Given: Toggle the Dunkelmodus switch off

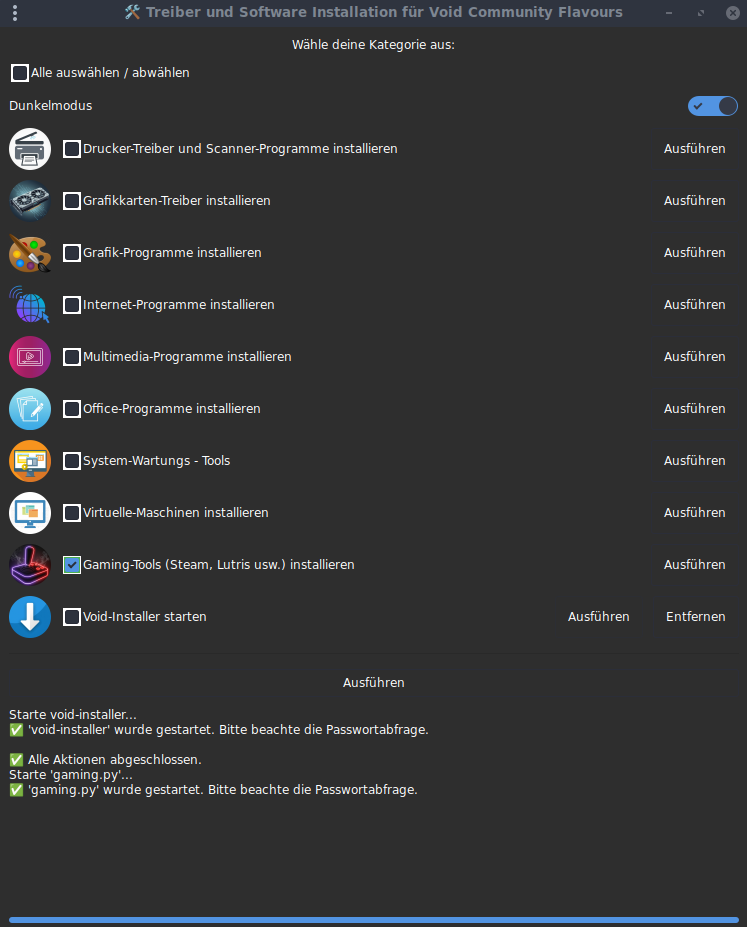Looking at the screenshot, I should (x=712, y=106).
